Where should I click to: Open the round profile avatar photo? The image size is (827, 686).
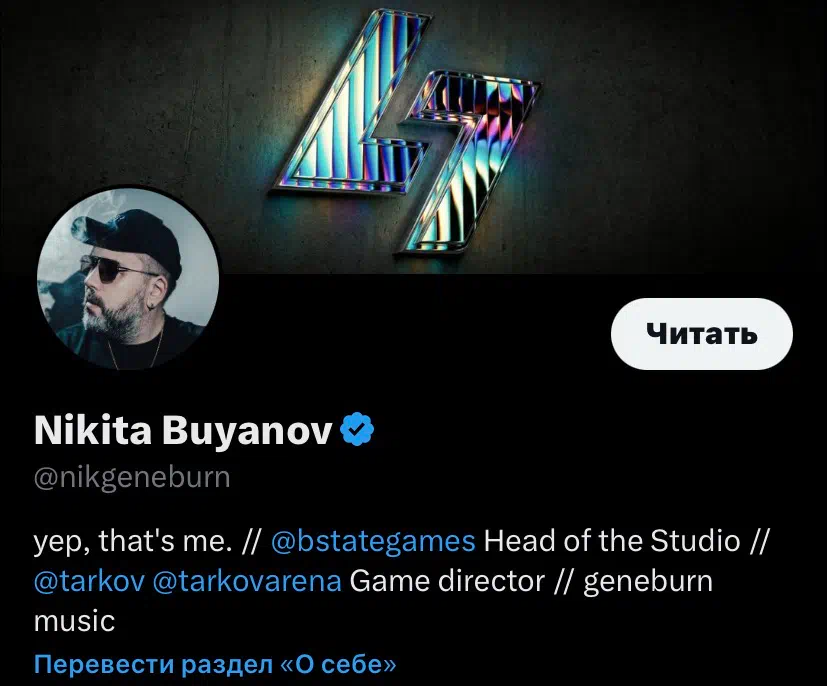tap(128, 279)
